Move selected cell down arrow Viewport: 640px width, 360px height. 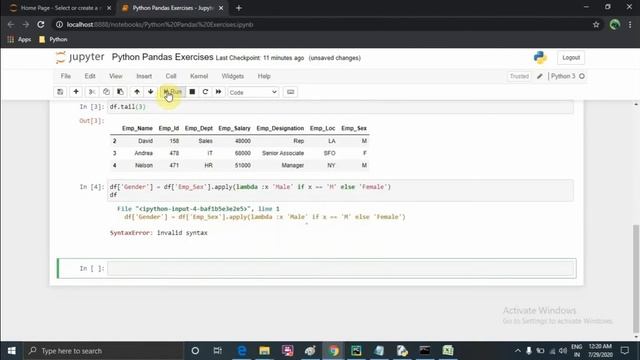click(151, 92)
